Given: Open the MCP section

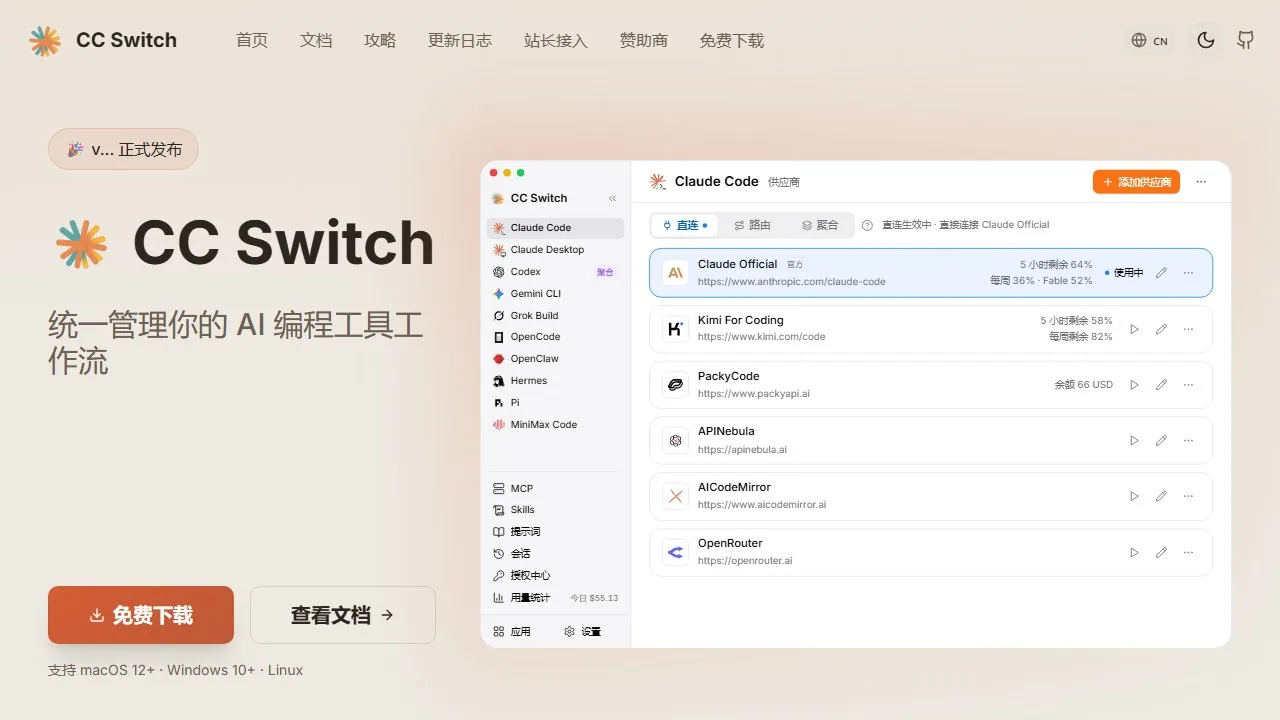Looking at the screenshot, I should [x=556, y=489].
